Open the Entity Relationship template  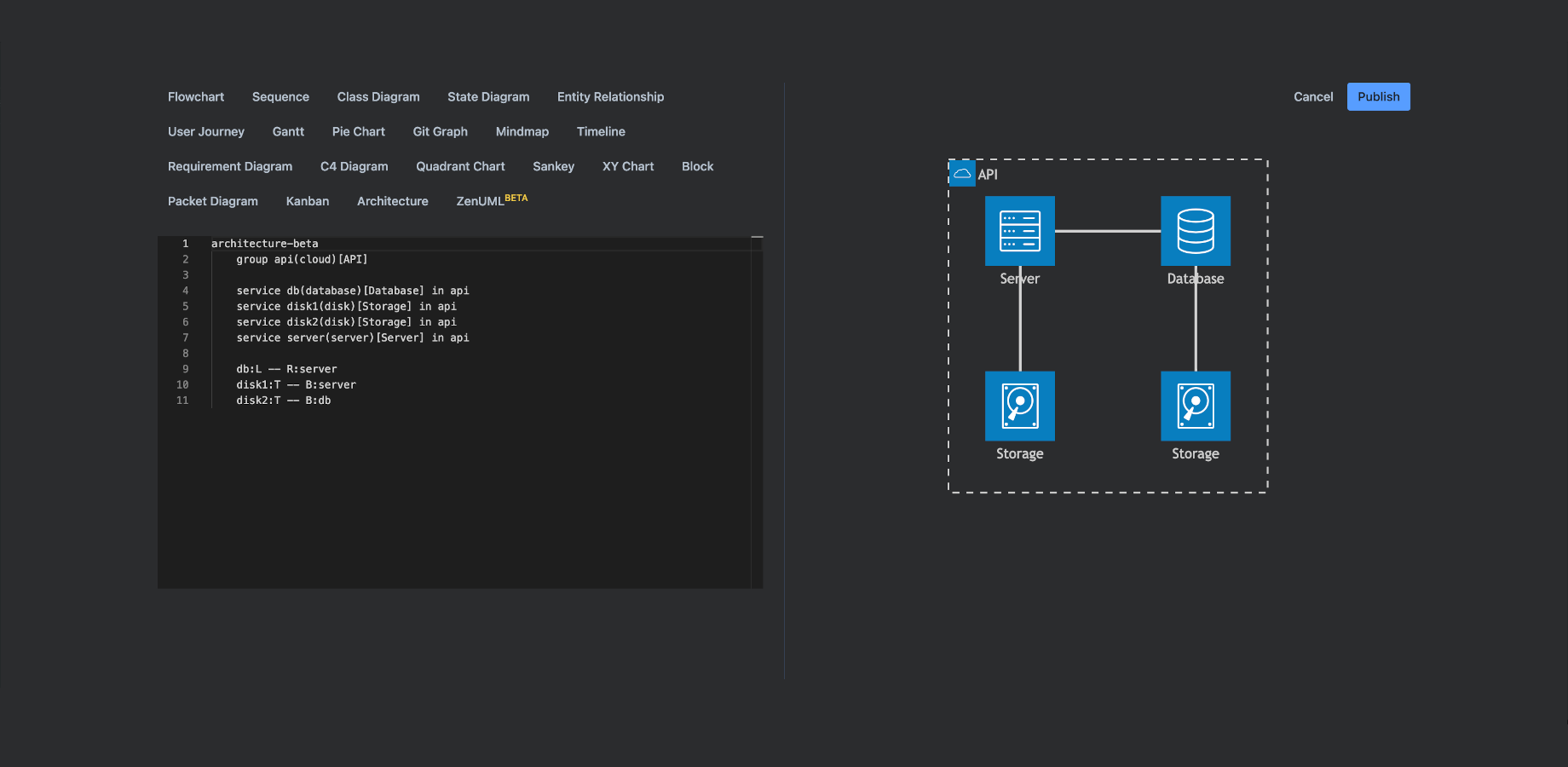tap(610, 97)
